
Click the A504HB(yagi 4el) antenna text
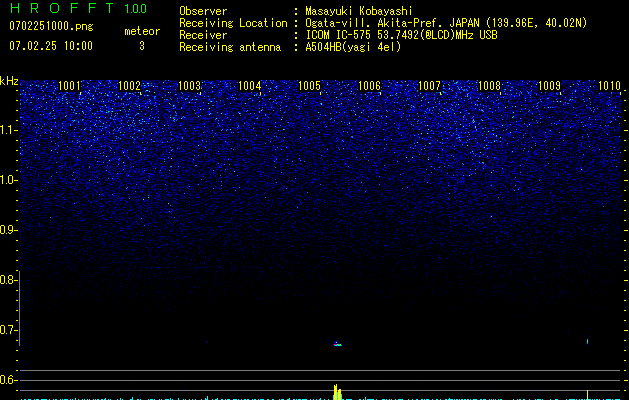pos(353,47)
